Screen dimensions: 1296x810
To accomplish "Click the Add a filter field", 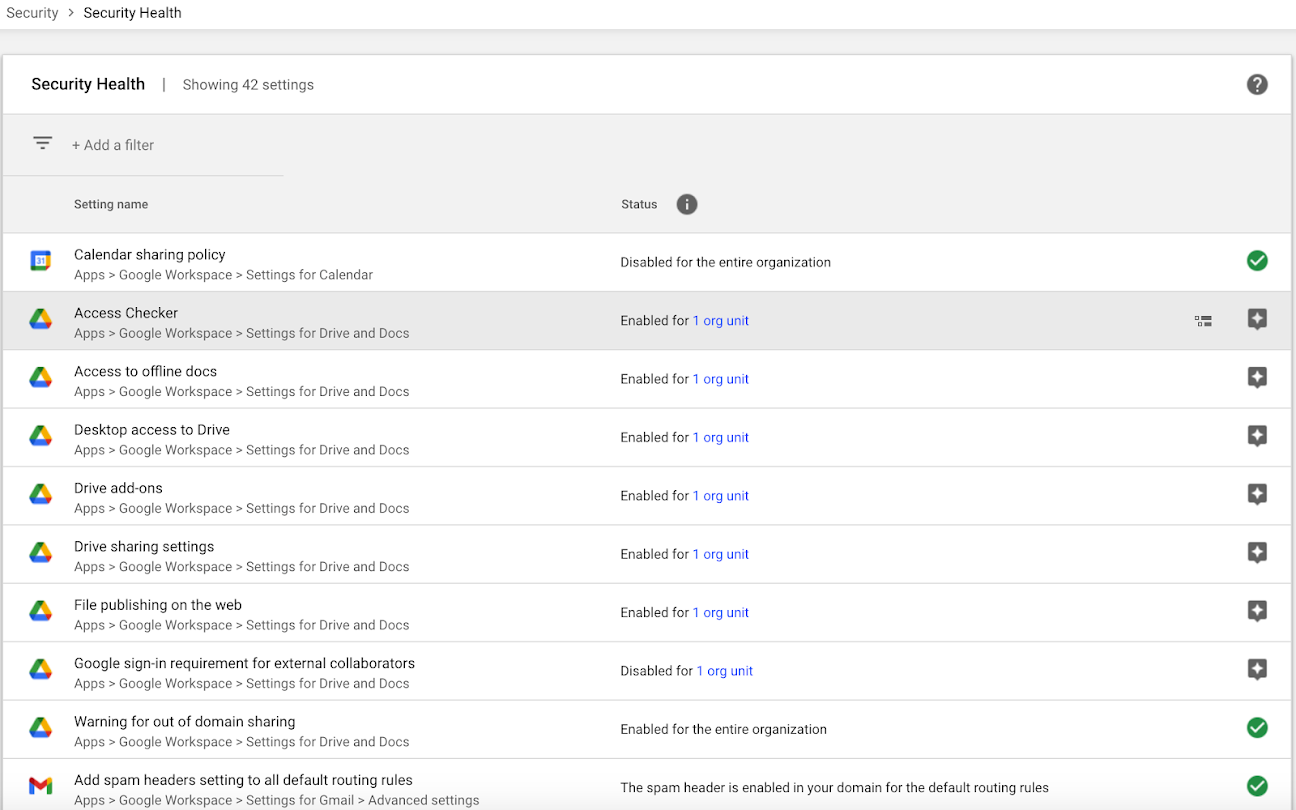I will coord(113,145).
